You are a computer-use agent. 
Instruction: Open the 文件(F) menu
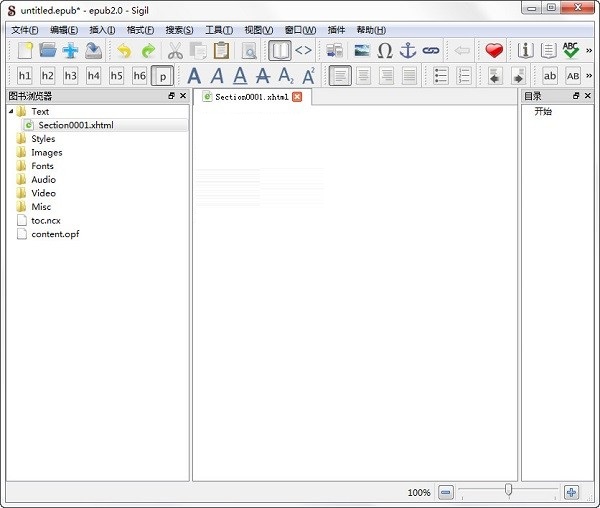(24, 30)
